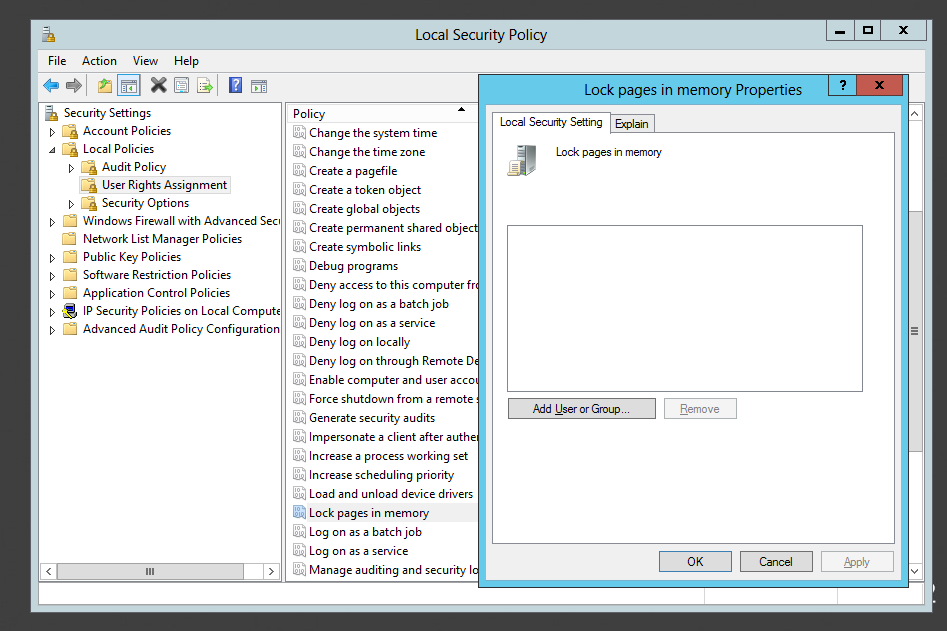The image size is (947, 631).
Task: Click the OK button in dialog
Action: point(695,562)
